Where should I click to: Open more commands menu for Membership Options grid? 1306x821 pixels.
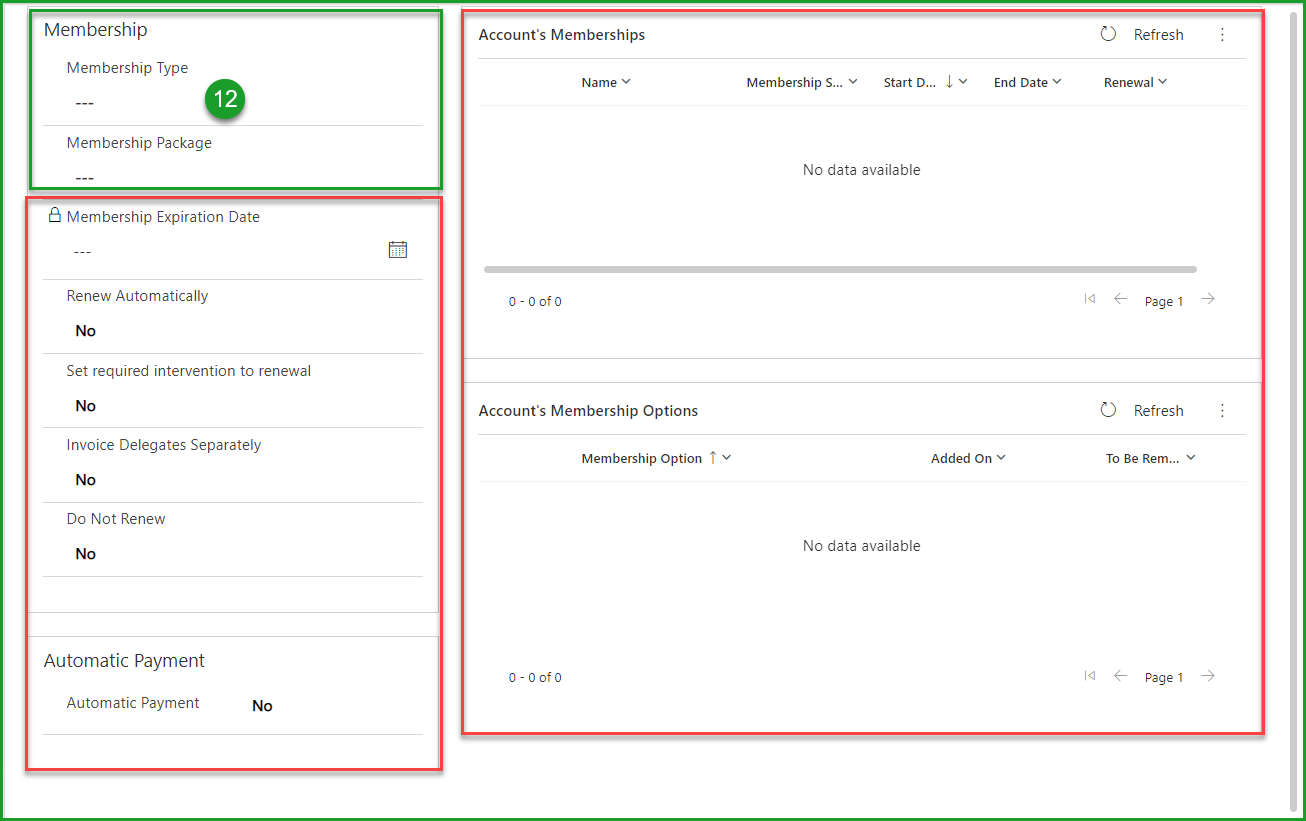point(1222,411)
